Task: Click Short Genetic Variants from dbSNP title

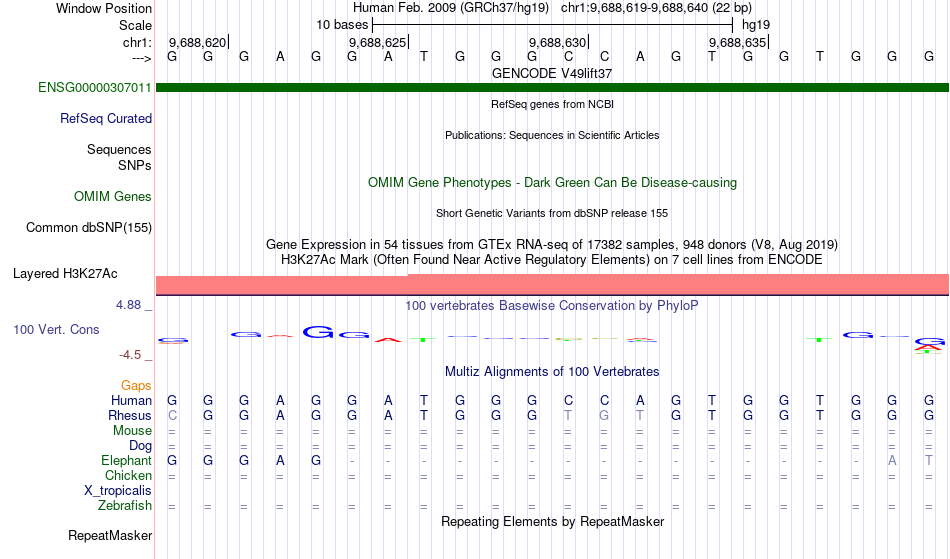Action: click(x=552, y=213)
